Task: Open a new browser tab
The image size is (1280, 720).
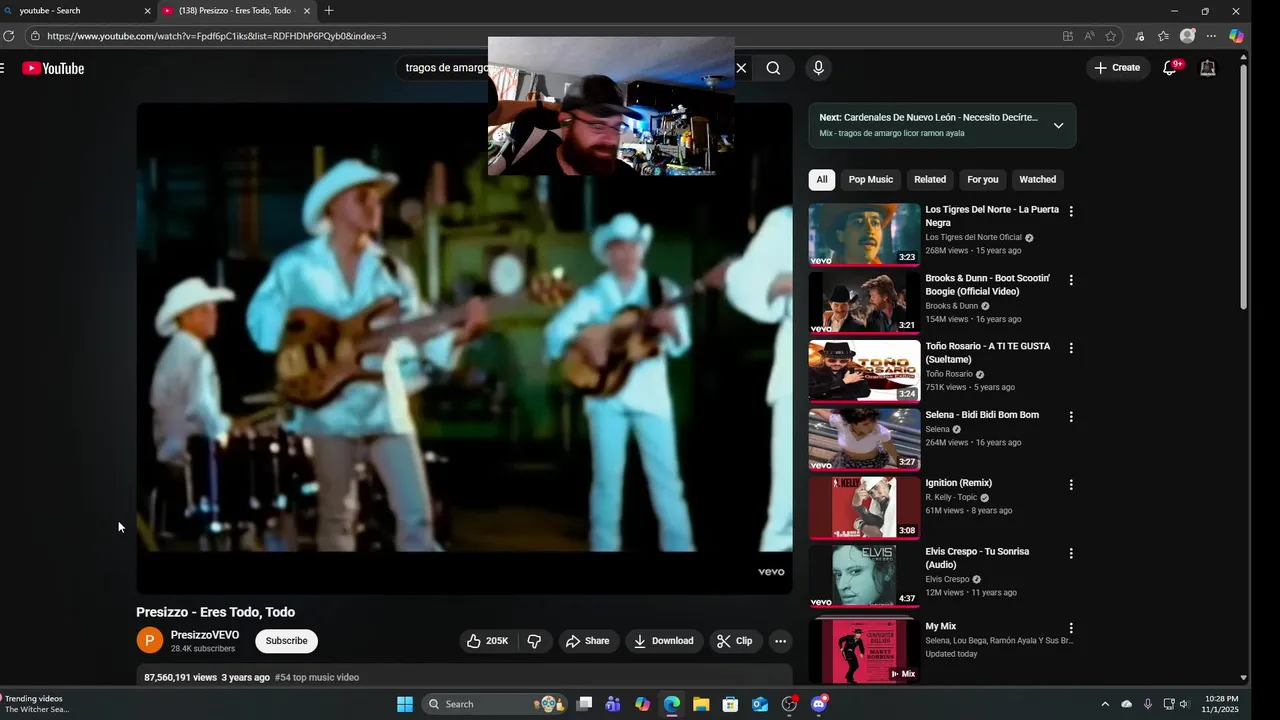Action: 329,11
